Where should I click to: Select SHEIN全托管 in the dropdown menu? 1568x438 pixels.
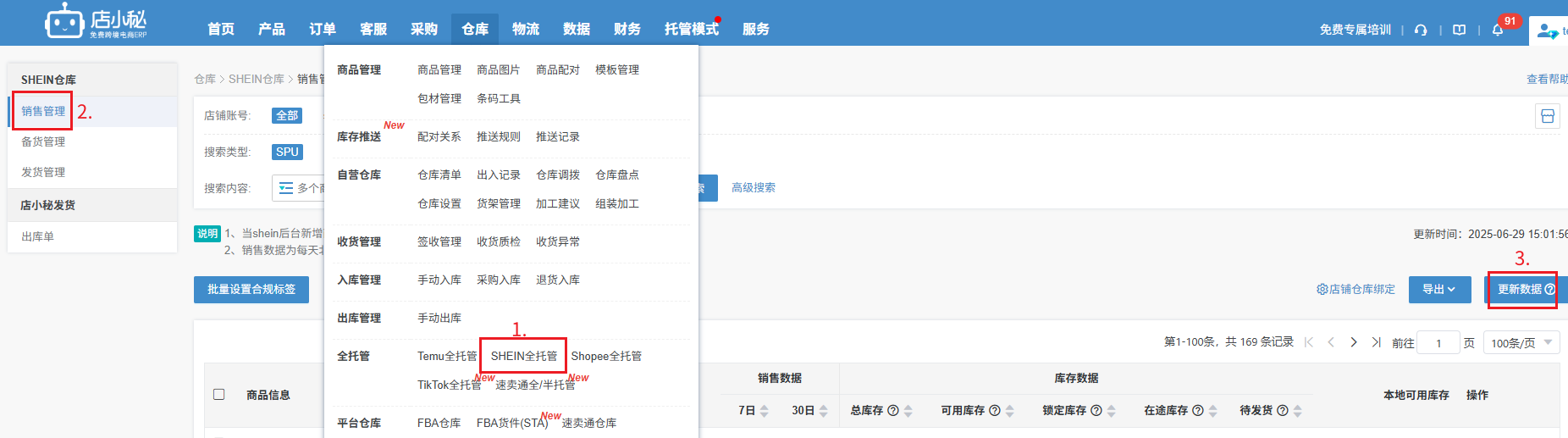pos(524,356)
